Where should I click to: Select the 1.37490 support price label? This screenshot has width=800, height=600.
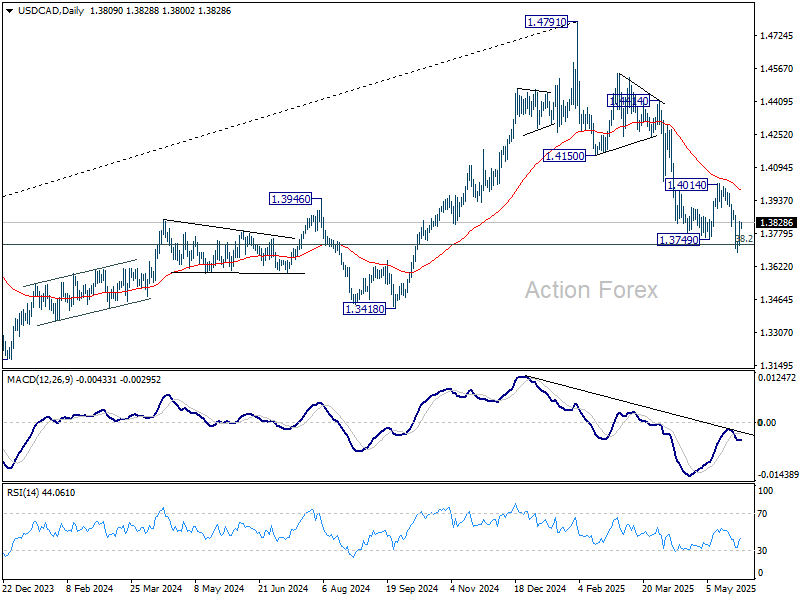(679, 240)
